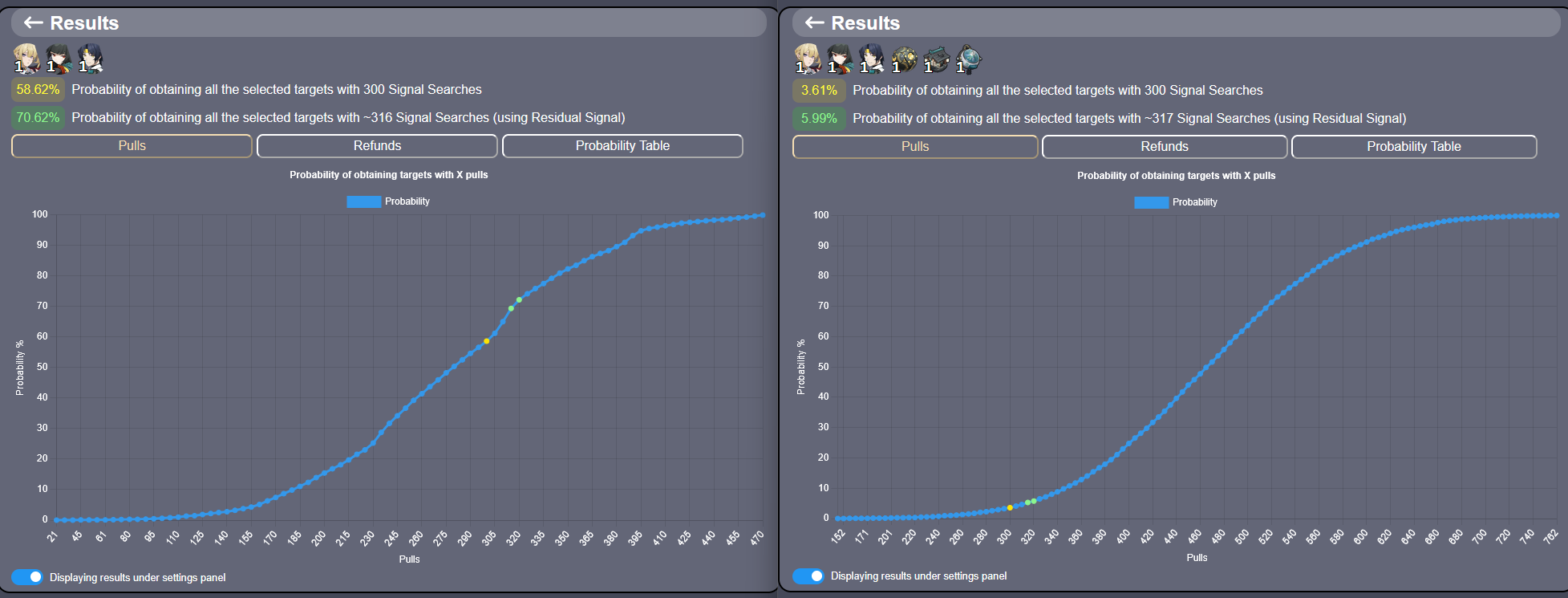
Task: Click the right chart title 'Probability of obtaining targets with X pulls'
Action: pyautogui.click(x=1176, y=176)
